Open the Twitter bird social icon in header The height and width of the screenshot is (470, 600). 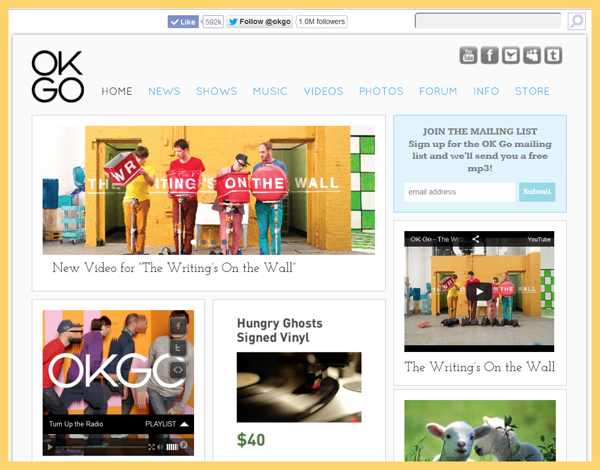coord(511,55)
